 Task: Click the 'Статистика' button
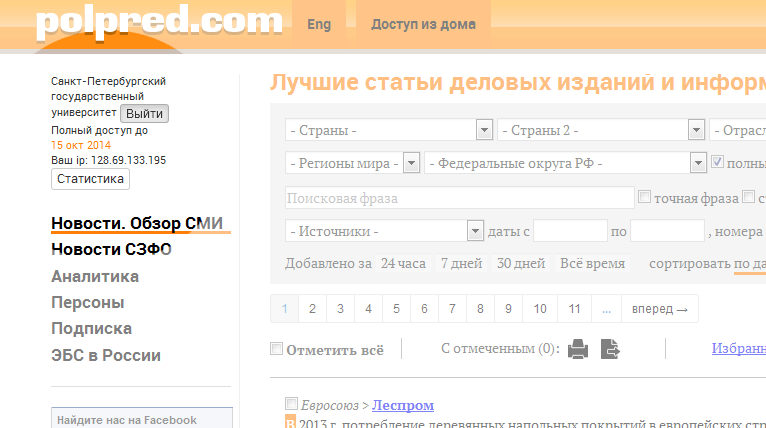pyautogui.click(x=90, y=179)
